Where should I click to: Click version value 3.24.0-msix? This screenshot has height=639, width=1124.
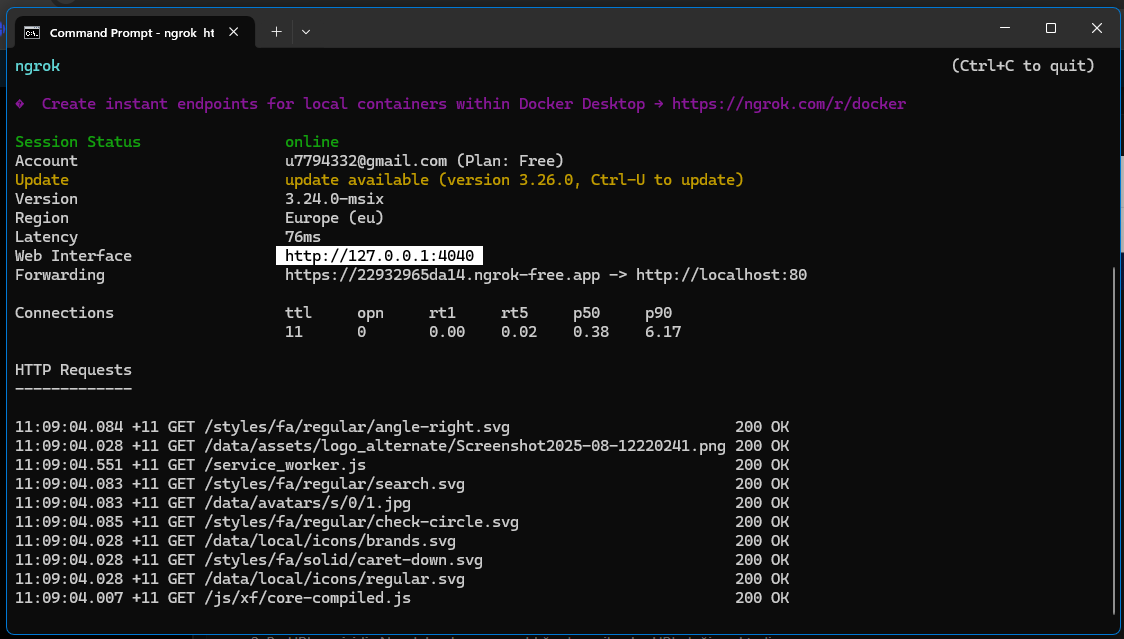[x=334, y=199]
